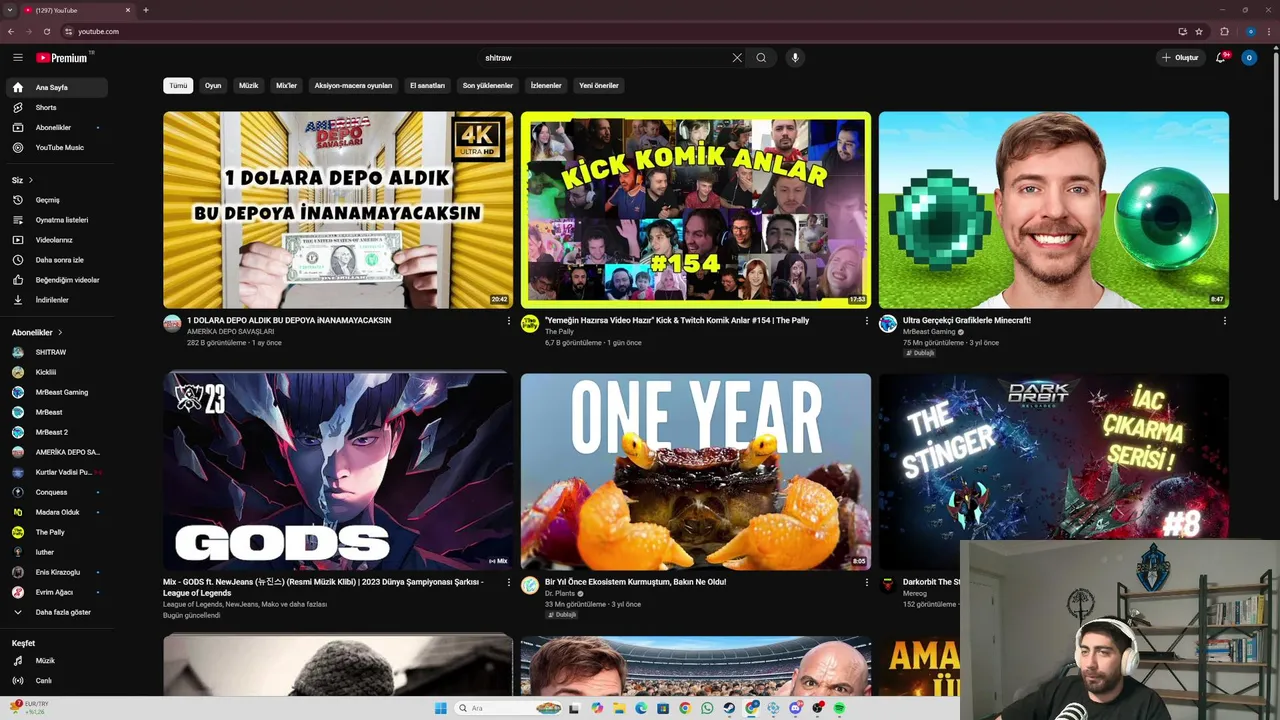Open Spotify from the taskbar
This screenshot has height=720, width=1280.
coord(839,708)
